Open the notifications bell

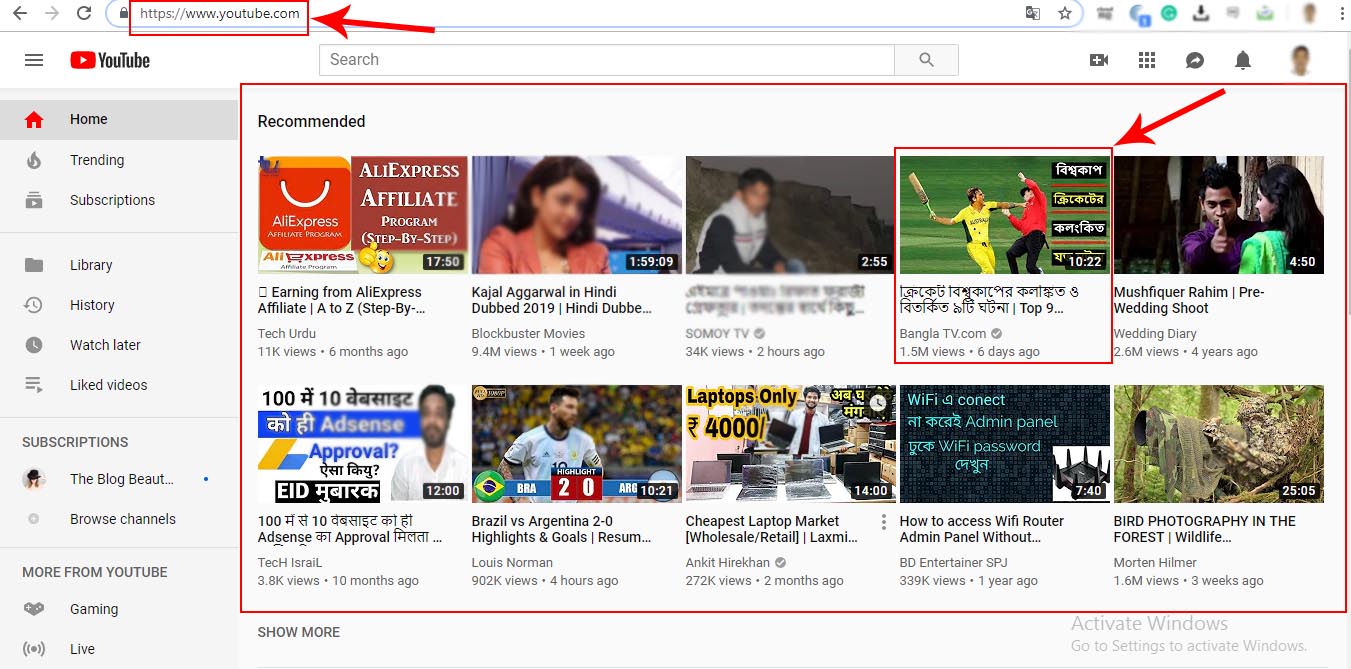click(x=1243, y=60)
